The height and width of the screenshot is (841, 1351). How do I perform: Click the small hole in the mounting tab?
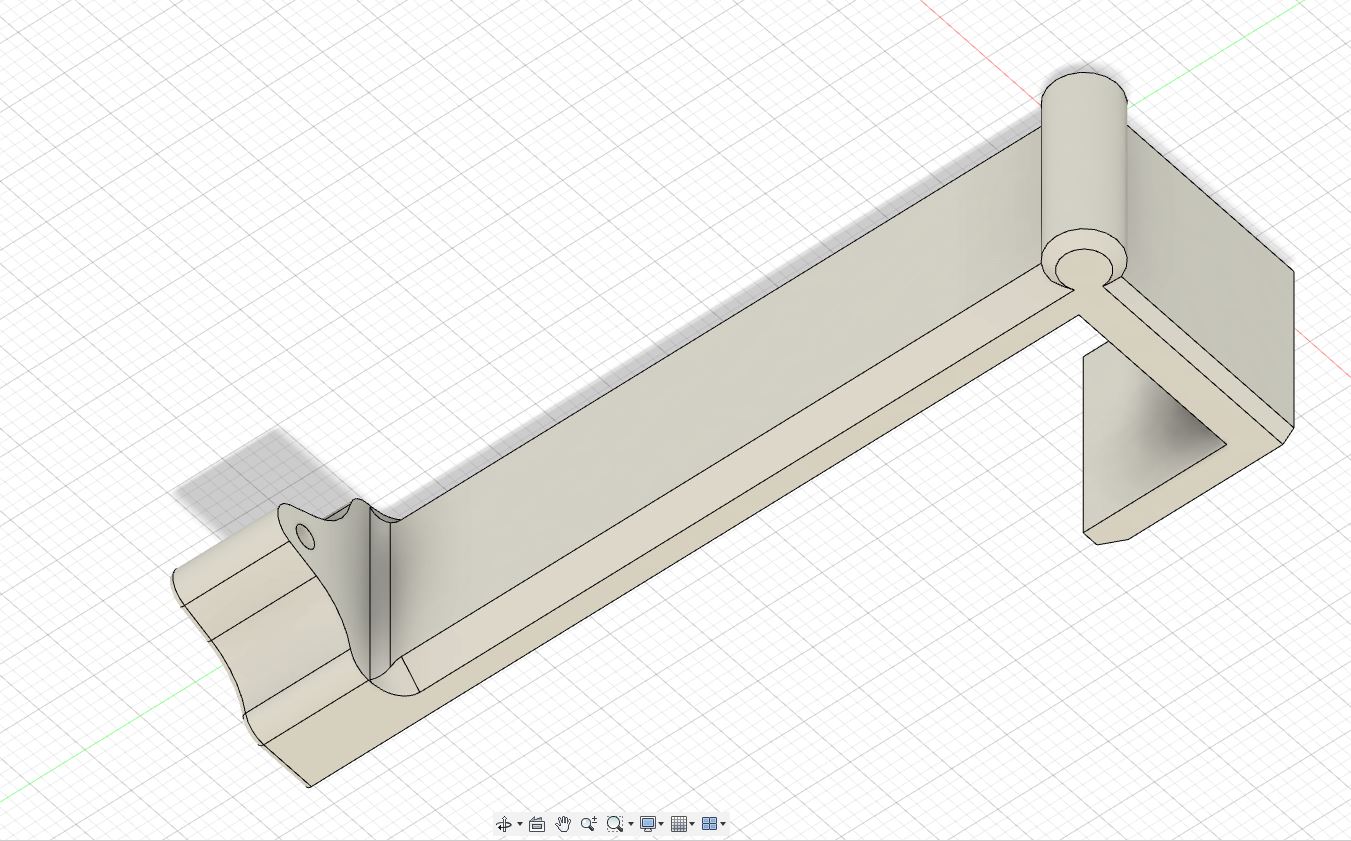[x=304, y=534]
